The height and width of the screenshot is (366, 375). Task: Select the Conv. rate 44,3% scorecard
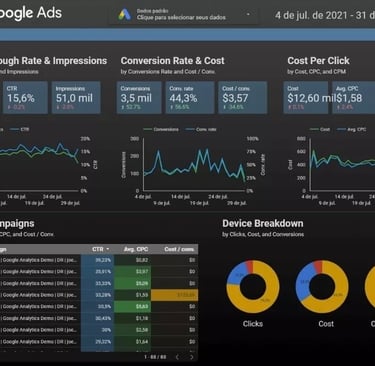coord(190,98)
